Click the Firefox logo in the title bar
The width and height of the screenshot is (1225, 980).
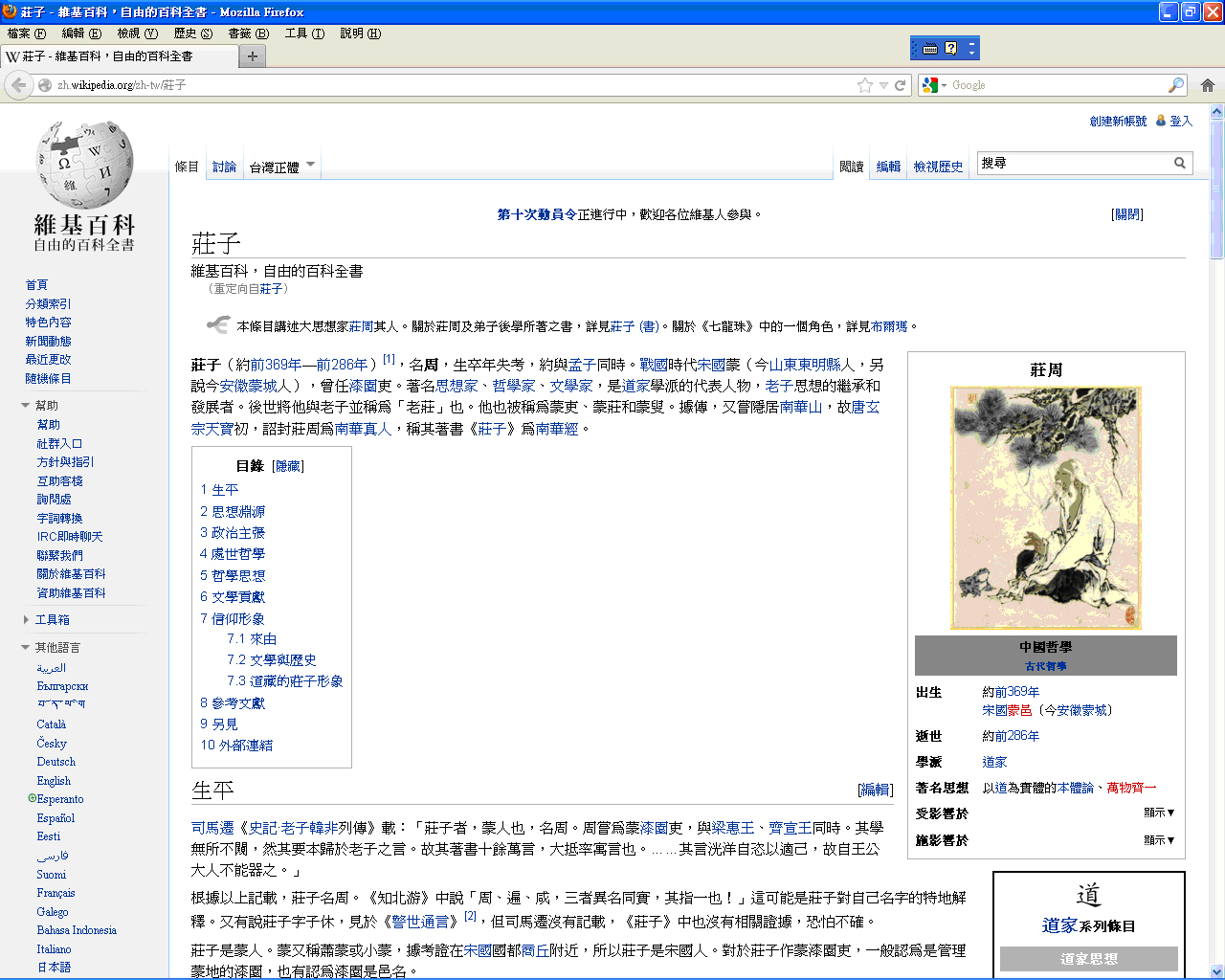(x=10, y=11)
